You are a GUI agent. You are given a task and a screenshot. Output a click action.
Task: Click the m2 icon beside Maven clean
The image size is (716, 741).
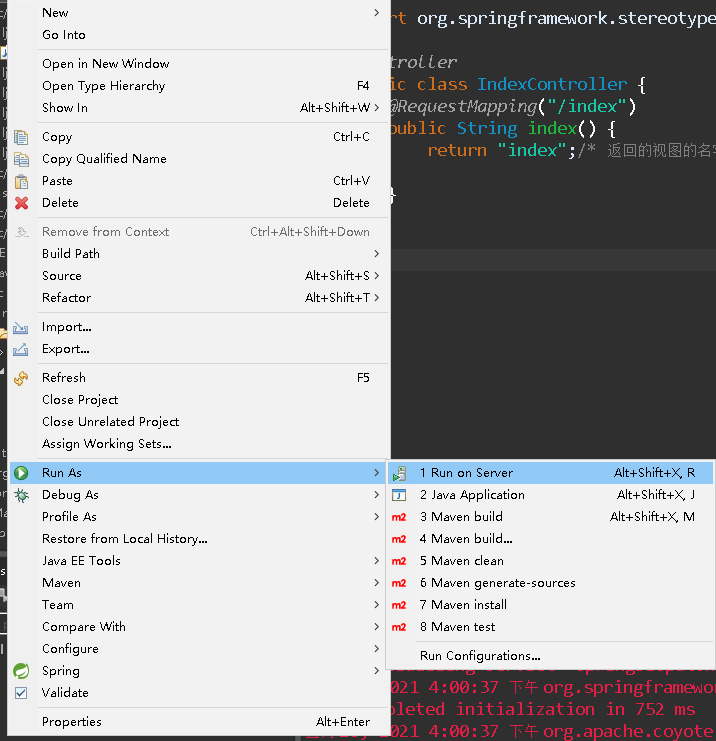point(399,561)
